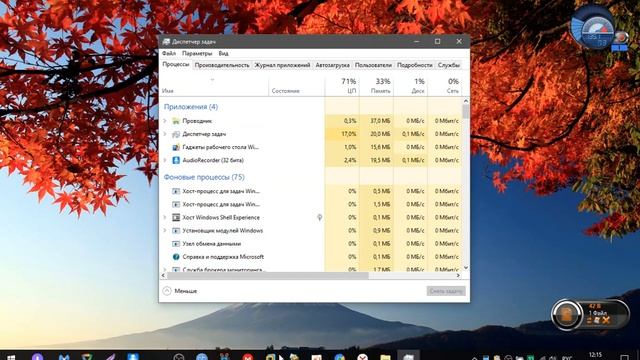The width and height of the screenshot is (640, 360).
Task: Click the Фоновые процессы (75) group heading
Action: point(204,177)
